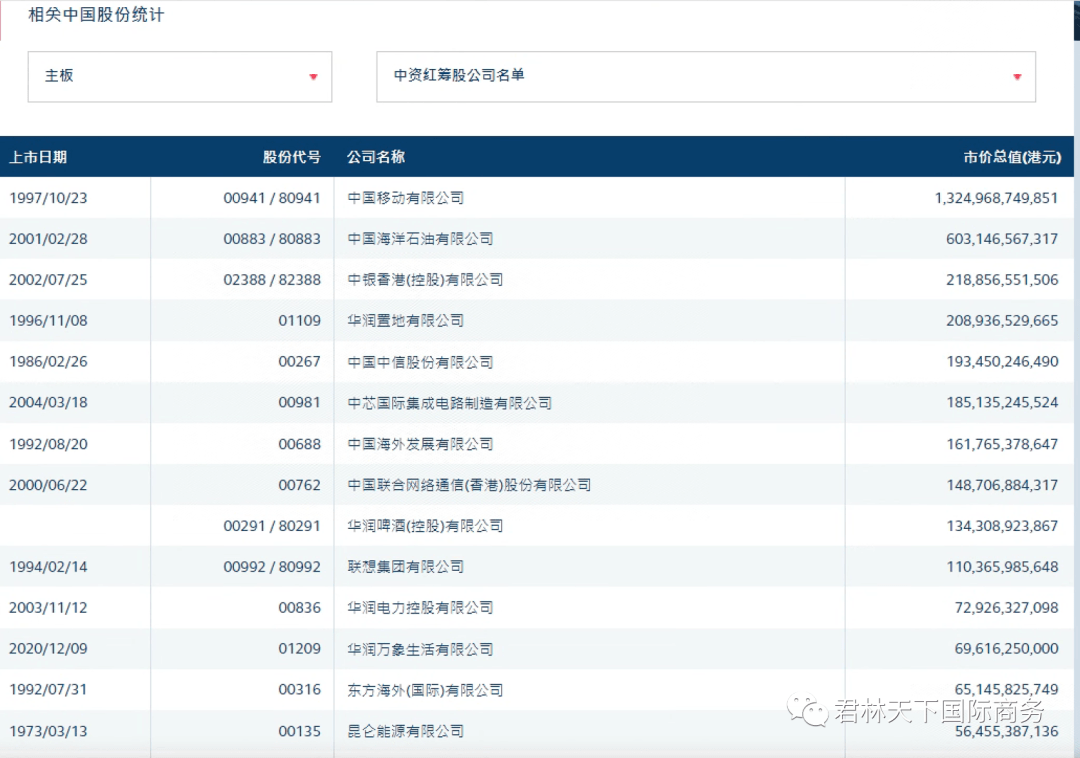The width and height of the screenshot is (1080, 758).
Task: Select stock code 00883 / 80883
Action: pos(272,239)
